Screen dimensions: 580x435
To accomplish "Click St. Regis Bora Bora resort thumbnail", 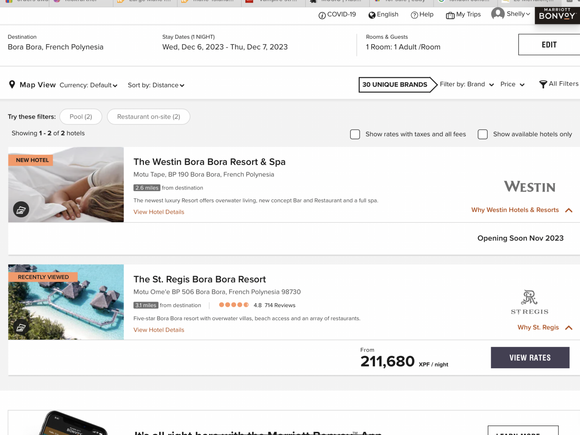I will [x=66, y=302].
